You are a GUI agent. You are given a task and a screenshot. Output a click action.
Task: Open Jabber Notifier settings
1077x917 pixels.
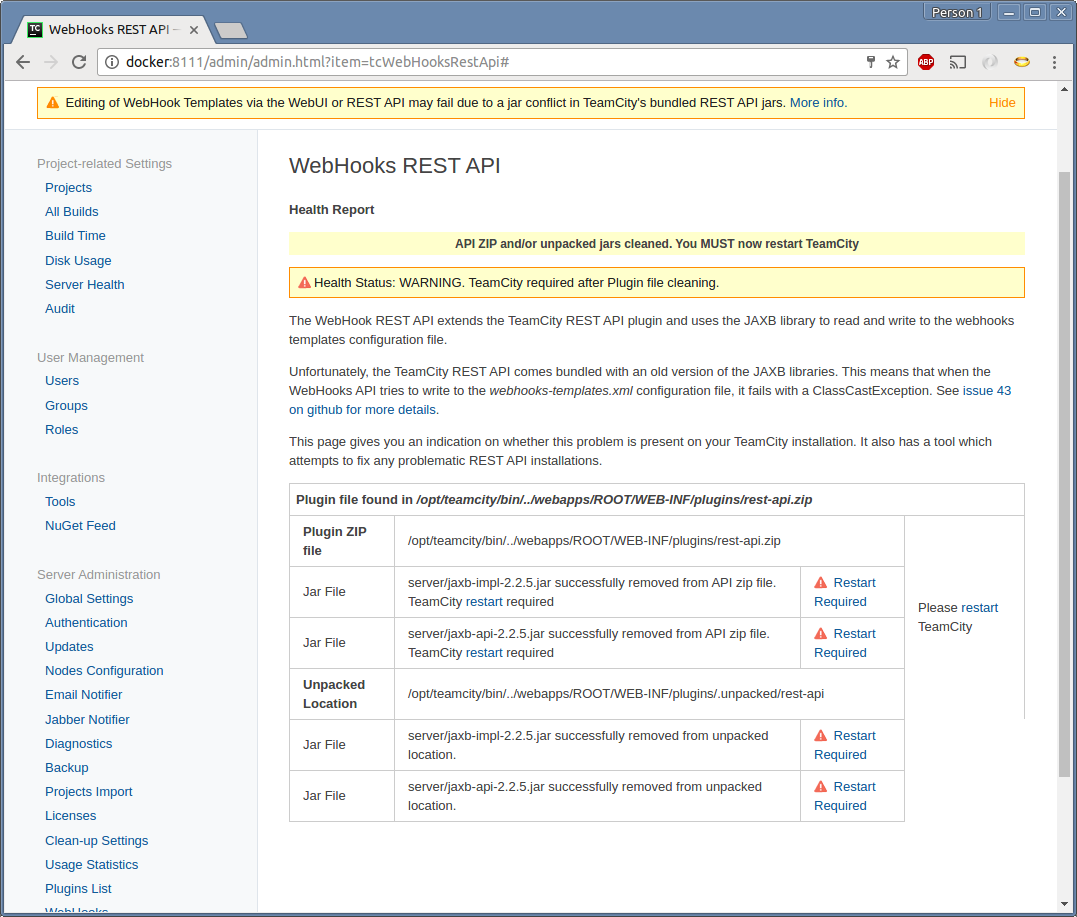point(87,719)
